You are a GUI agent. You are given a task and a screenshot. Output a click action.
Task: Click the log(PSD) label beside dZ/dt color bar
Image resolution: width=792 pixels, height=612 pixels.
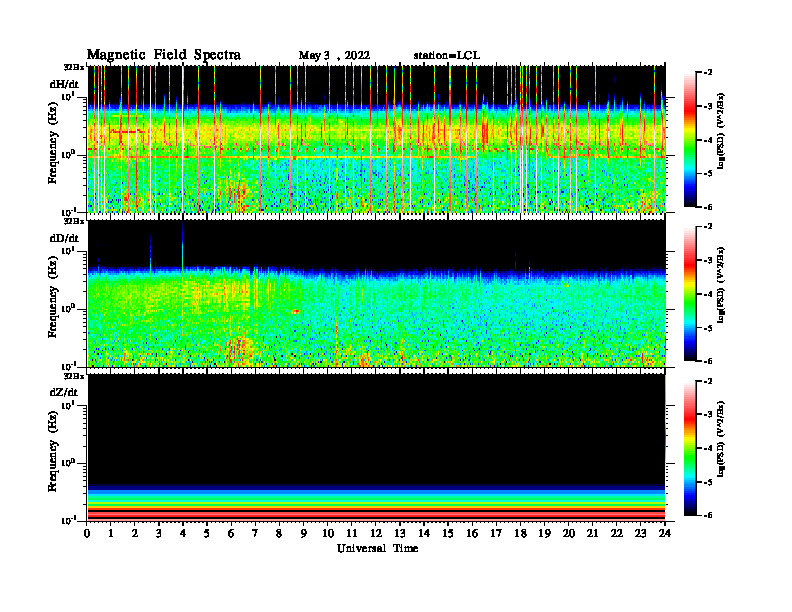tap(721, 439)
